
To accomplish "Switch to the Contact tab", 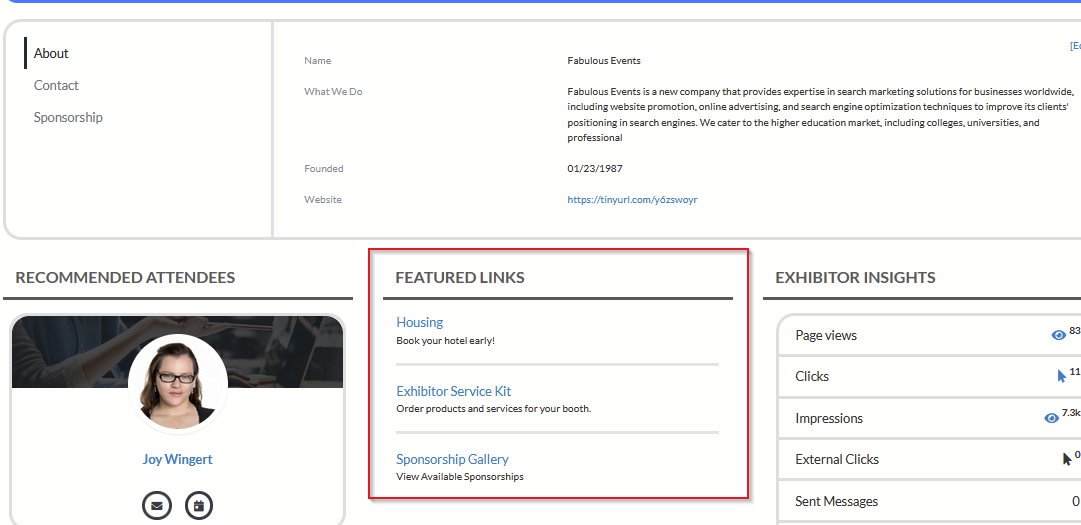I will (x=56, y=86).
